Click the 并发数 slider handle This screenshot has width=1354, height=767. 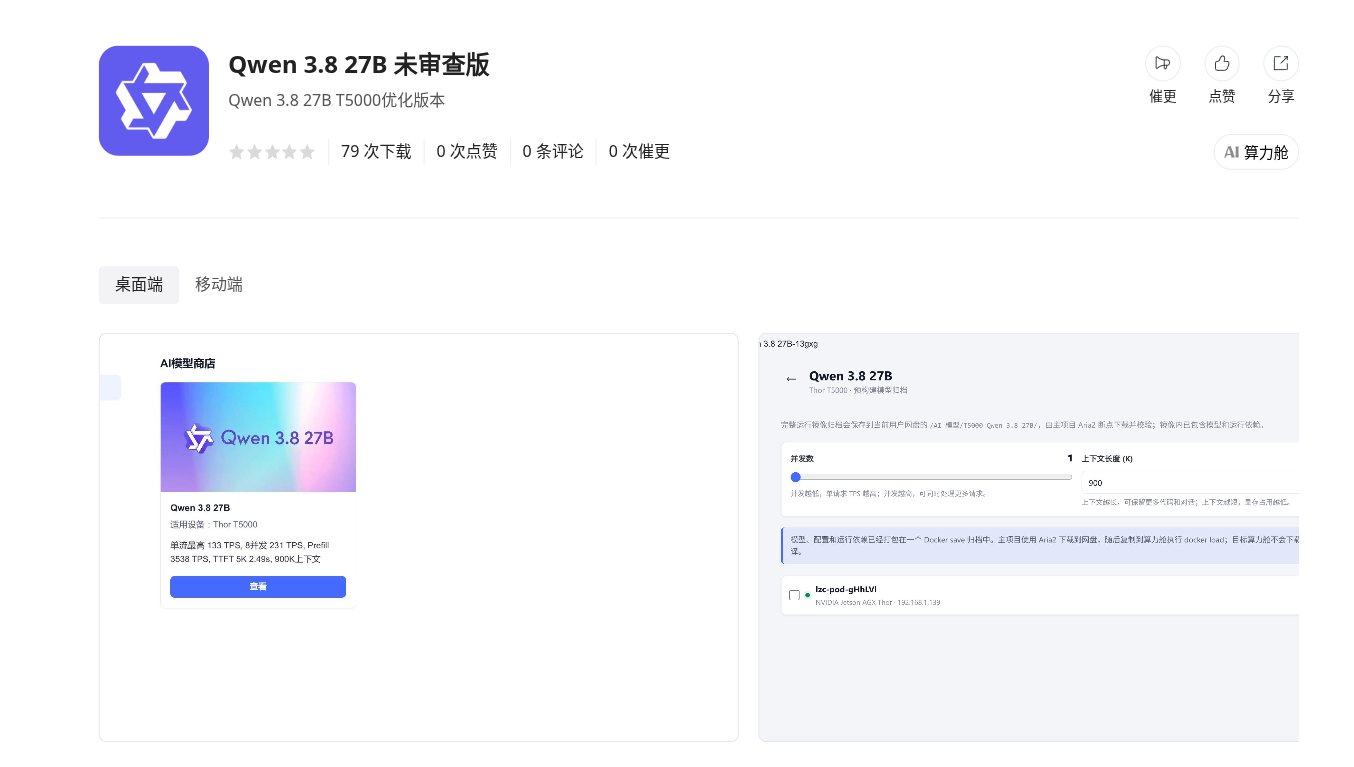[x=795, y=477]
